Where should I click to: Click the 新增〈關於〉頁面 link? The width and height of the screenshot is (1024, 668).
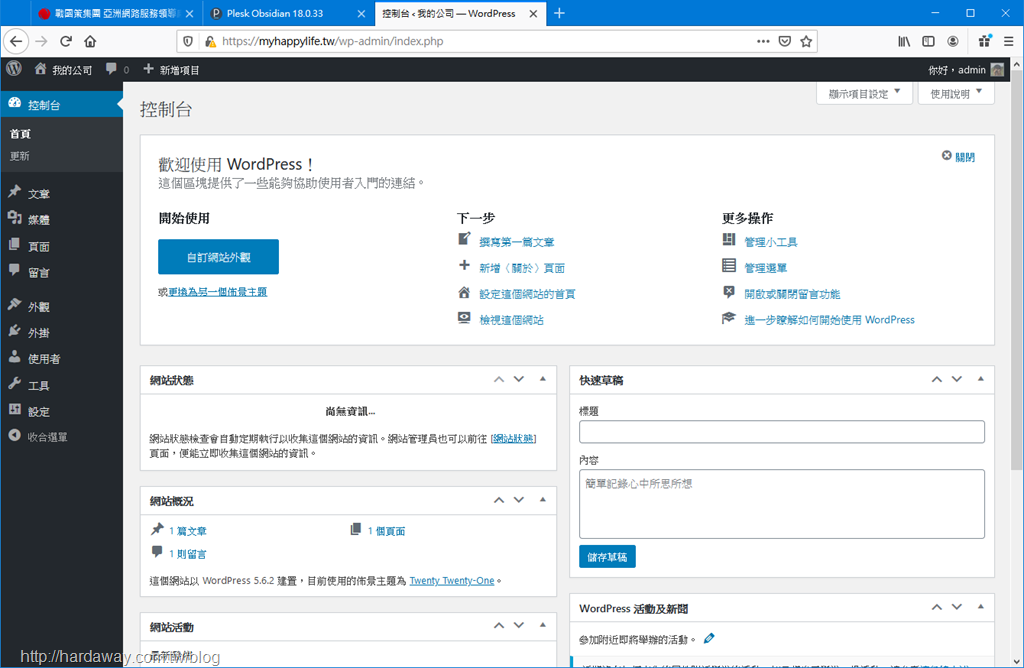(522, 268)
